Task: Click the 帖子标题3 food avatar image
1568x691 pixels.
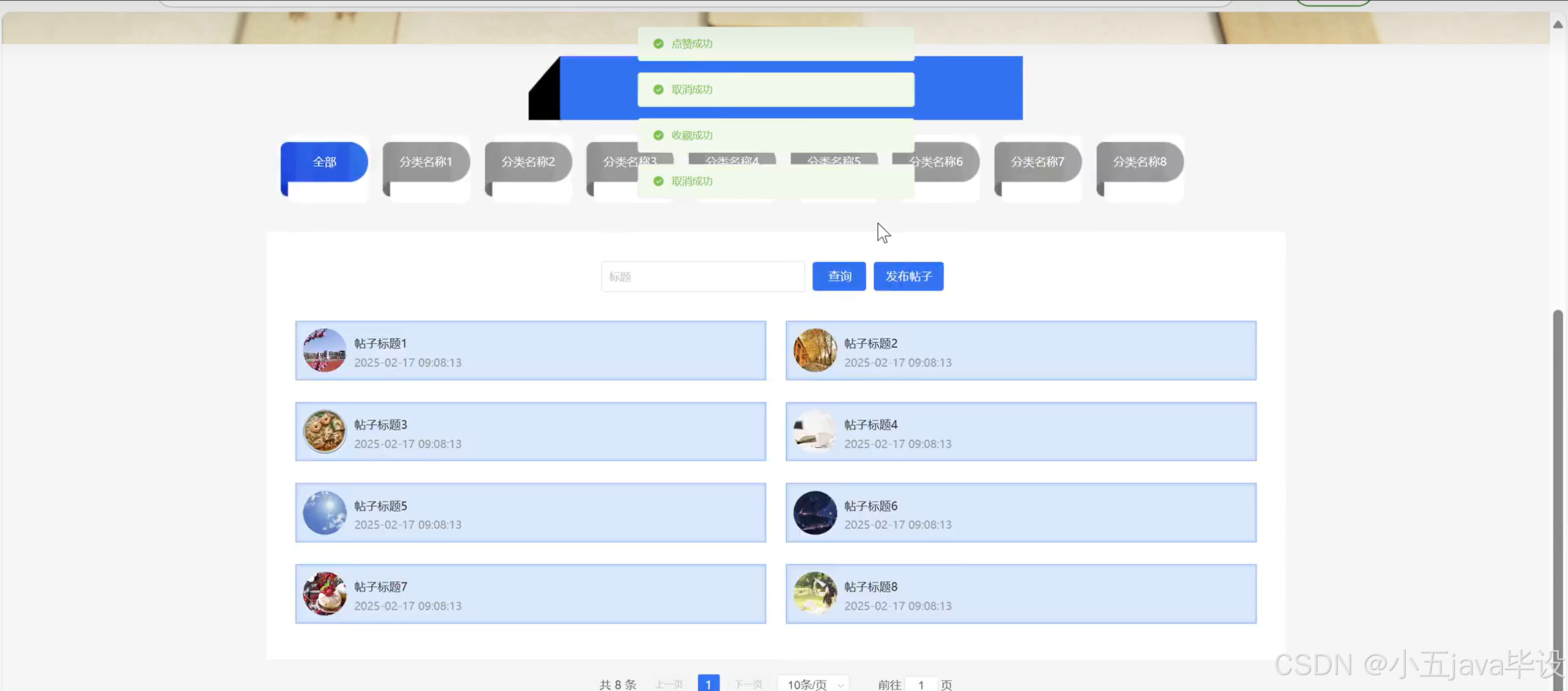Action: click(324, 432)
